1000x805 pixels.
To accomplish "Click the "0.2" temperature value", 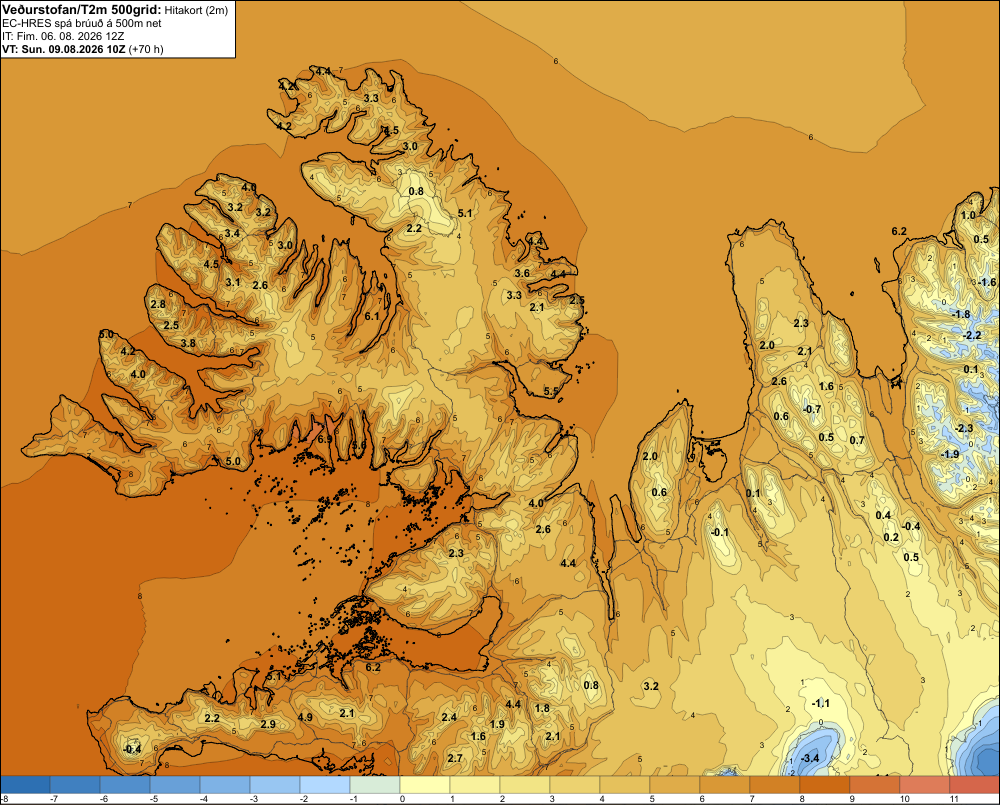I will click(x=891, y=537).
